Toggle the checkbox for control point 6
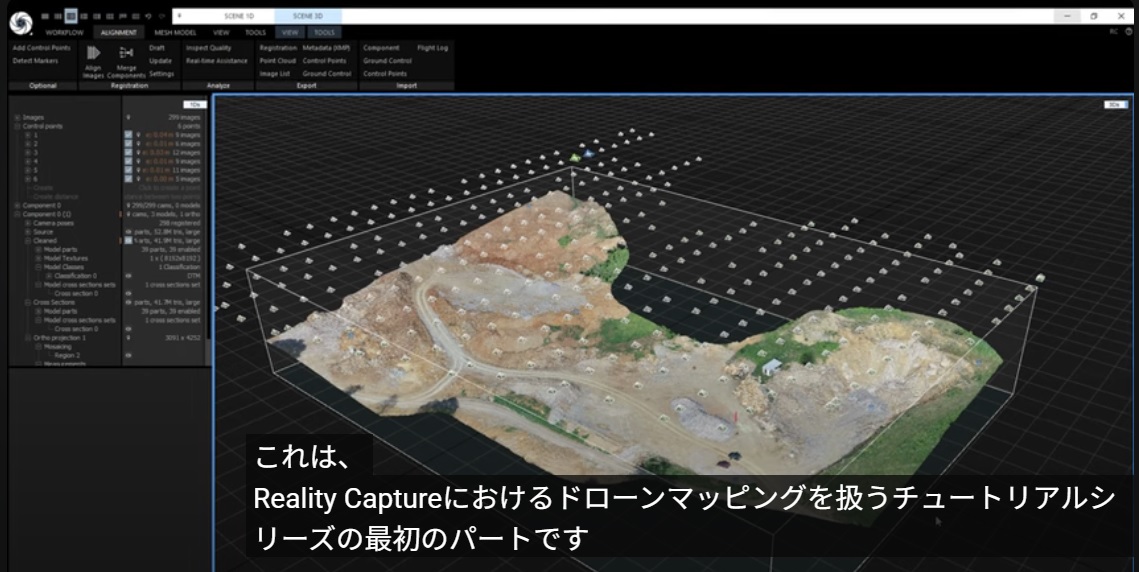 (x=128, y=178)
